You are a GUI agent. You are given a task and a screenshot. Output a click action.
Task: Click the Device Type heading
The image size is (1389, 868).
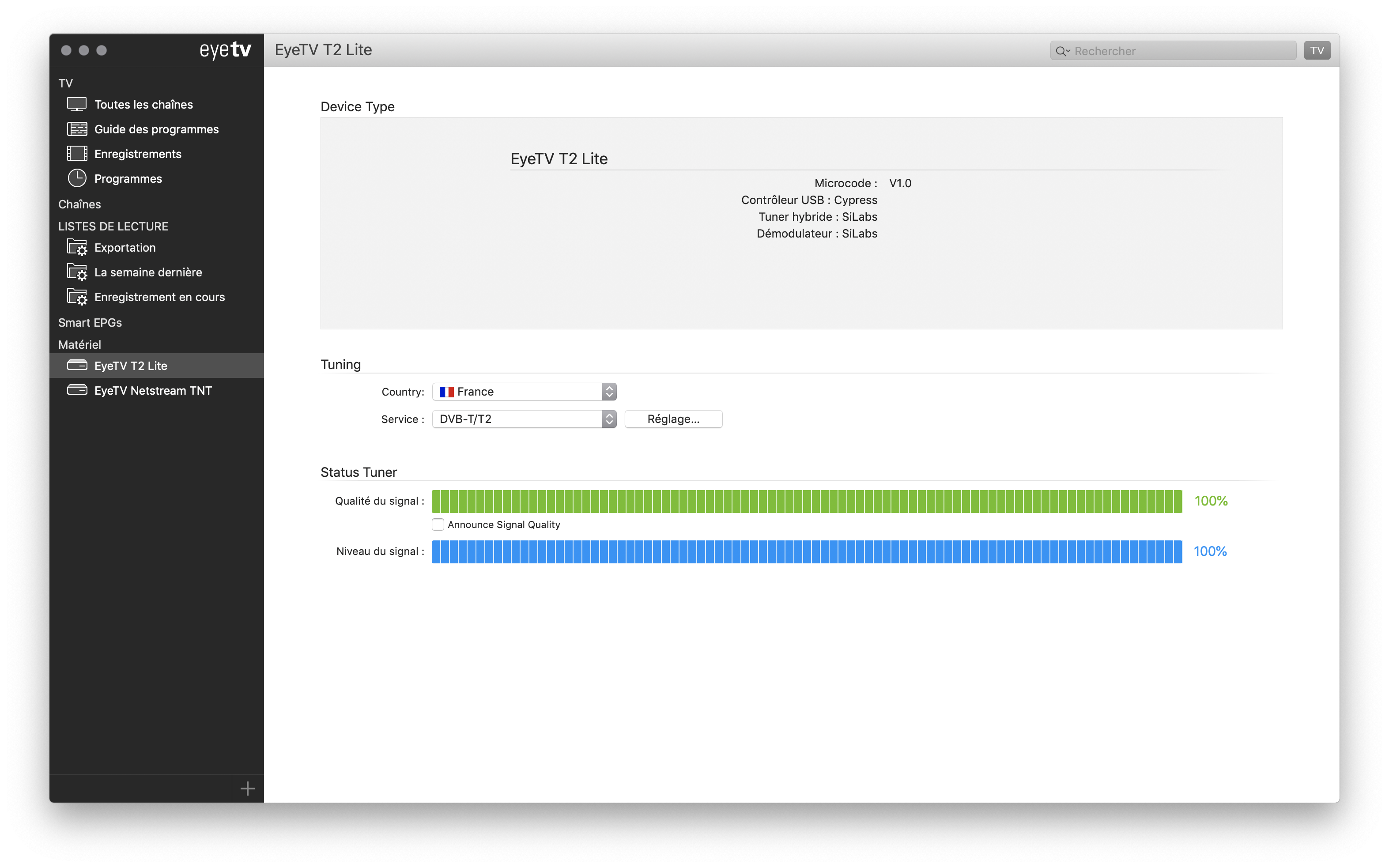click(x=357, y=107)
